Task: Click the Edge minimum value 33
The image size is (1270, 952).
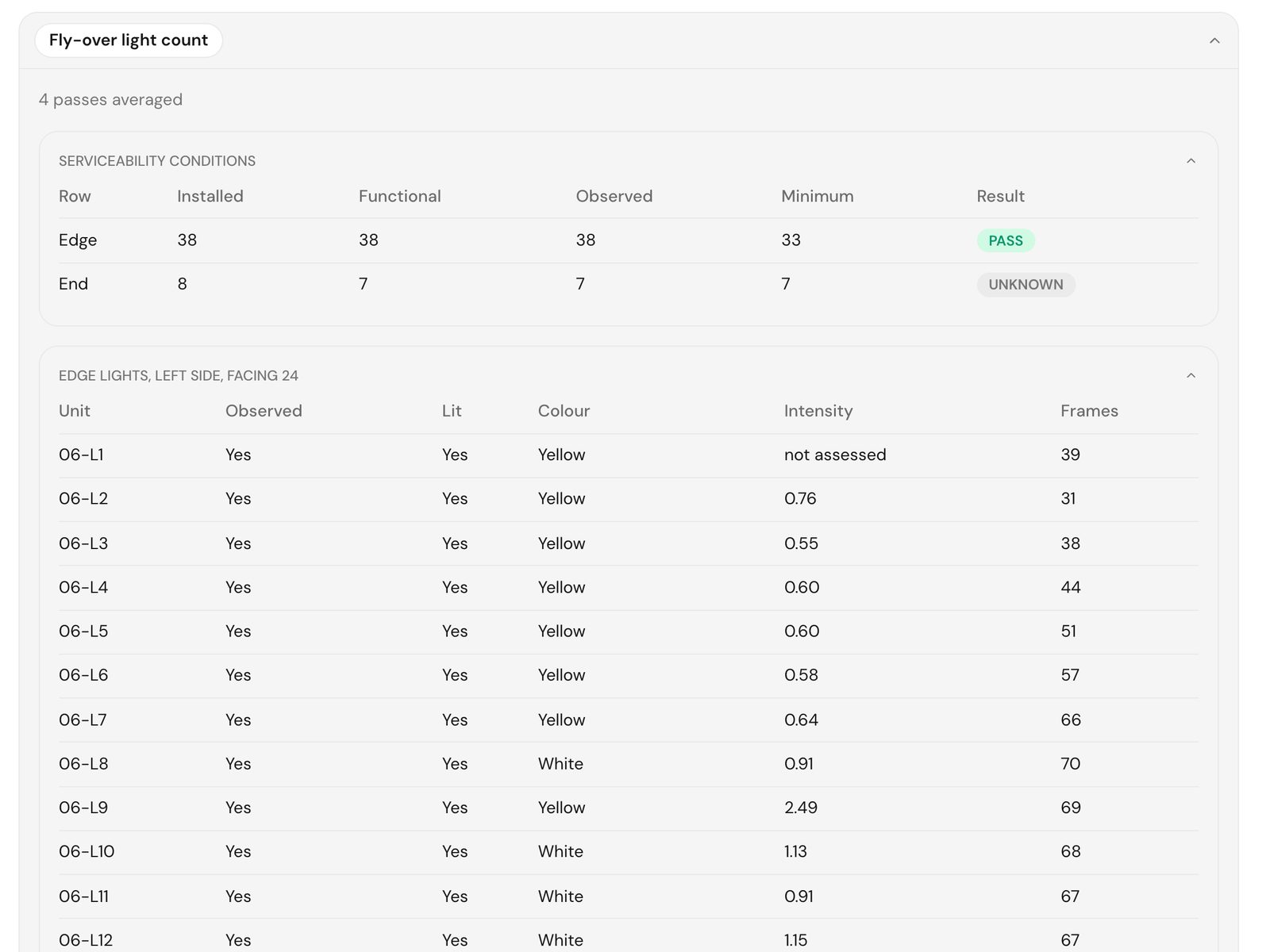Action: (x=791, y=240)
